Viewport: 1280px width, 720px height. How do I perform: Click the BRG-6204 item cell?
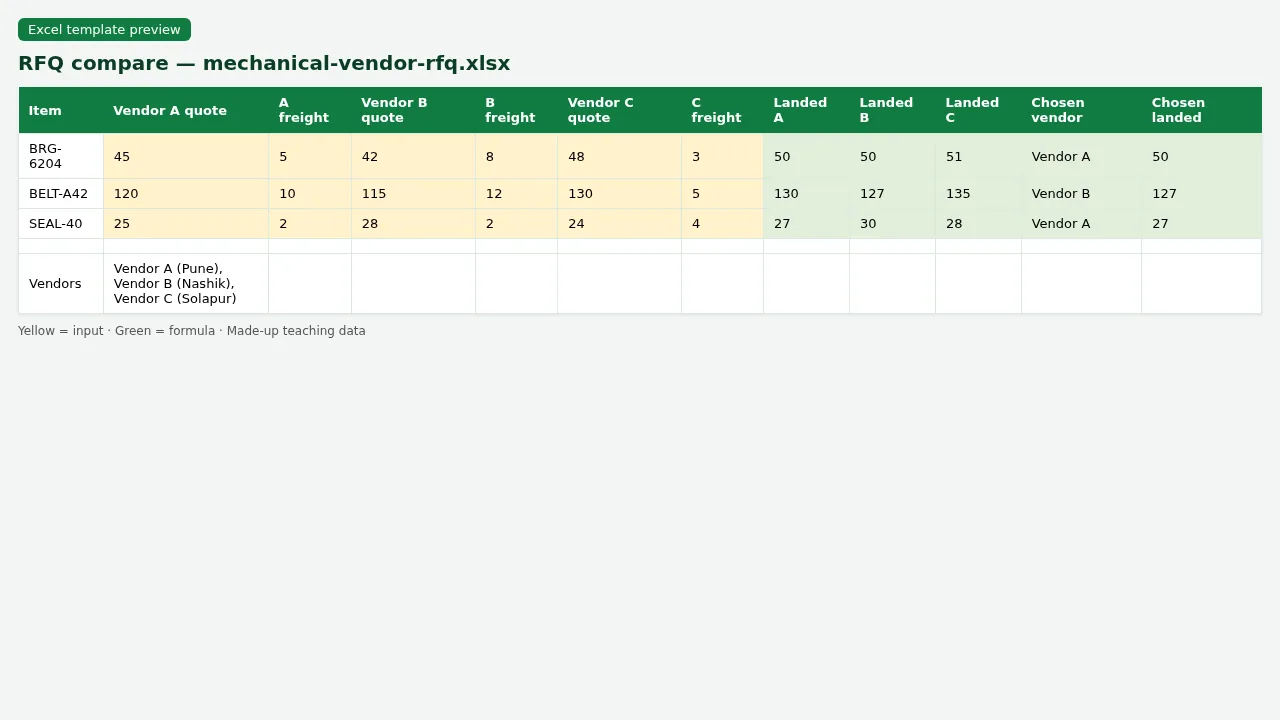point(61,156)
